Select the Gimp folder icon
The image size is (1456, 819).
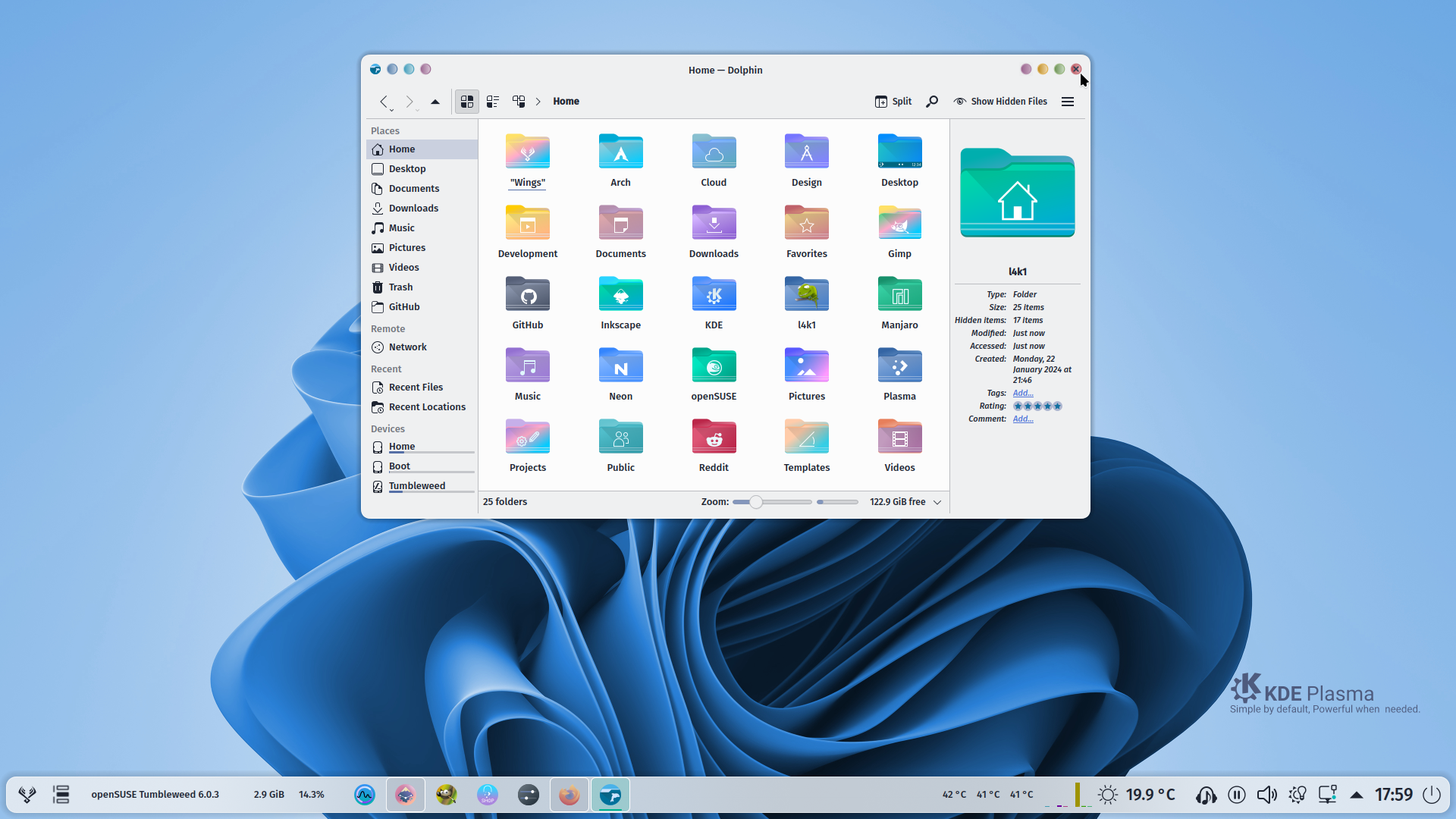coord(900,223)
